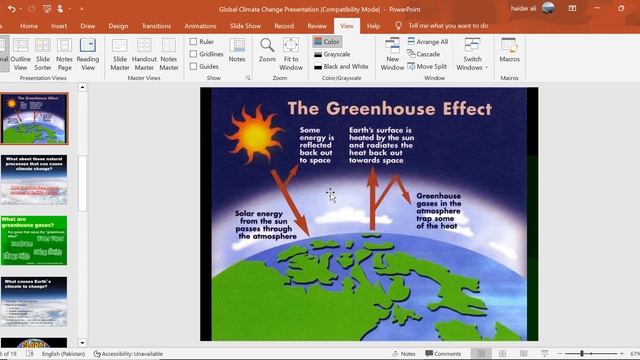Open Outline View
This screenshot has height=360, width=640.
(20, 54)
